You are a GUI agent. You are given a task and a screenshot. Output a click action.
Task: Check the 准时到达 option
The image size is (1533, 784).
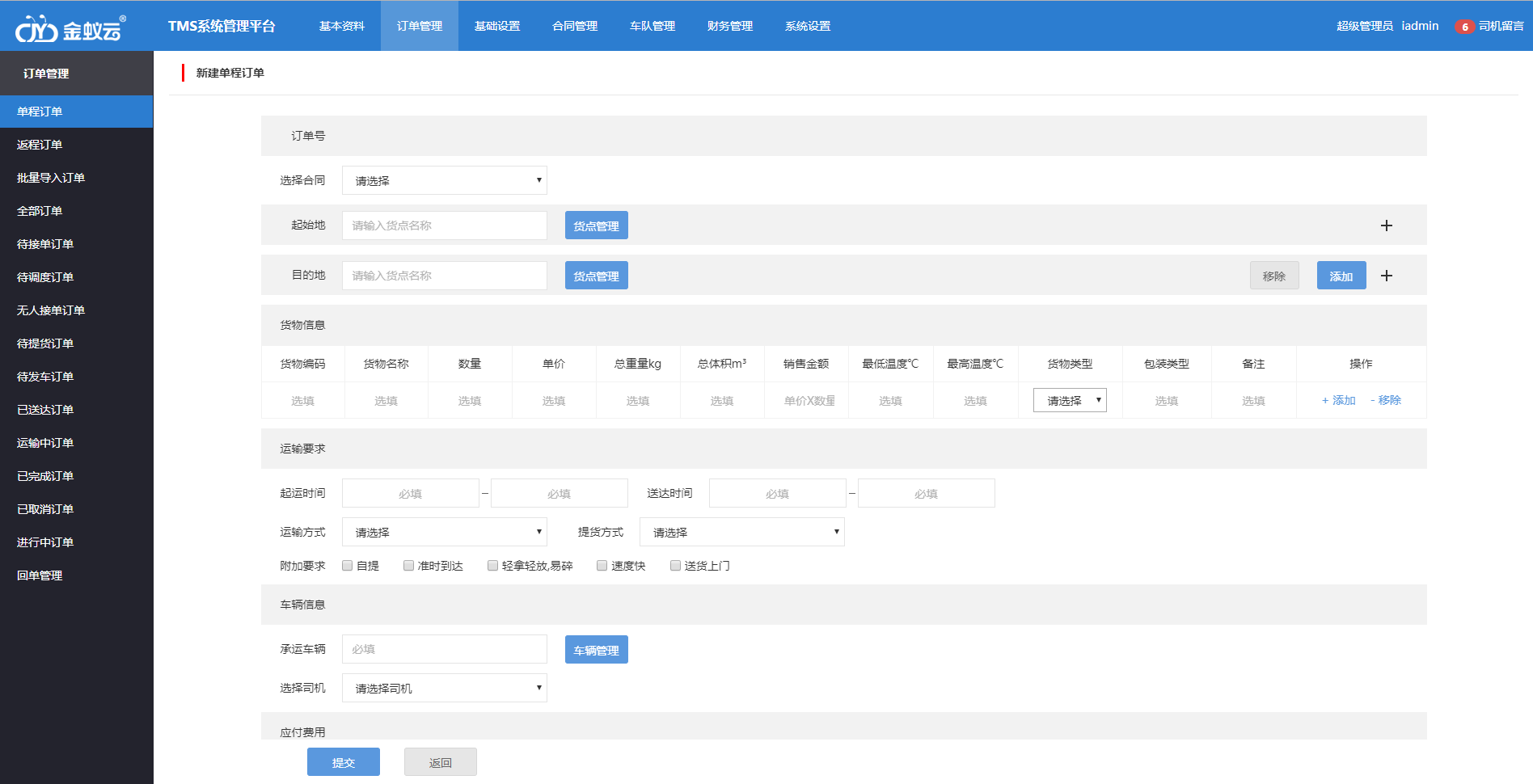tap(408, 566)
